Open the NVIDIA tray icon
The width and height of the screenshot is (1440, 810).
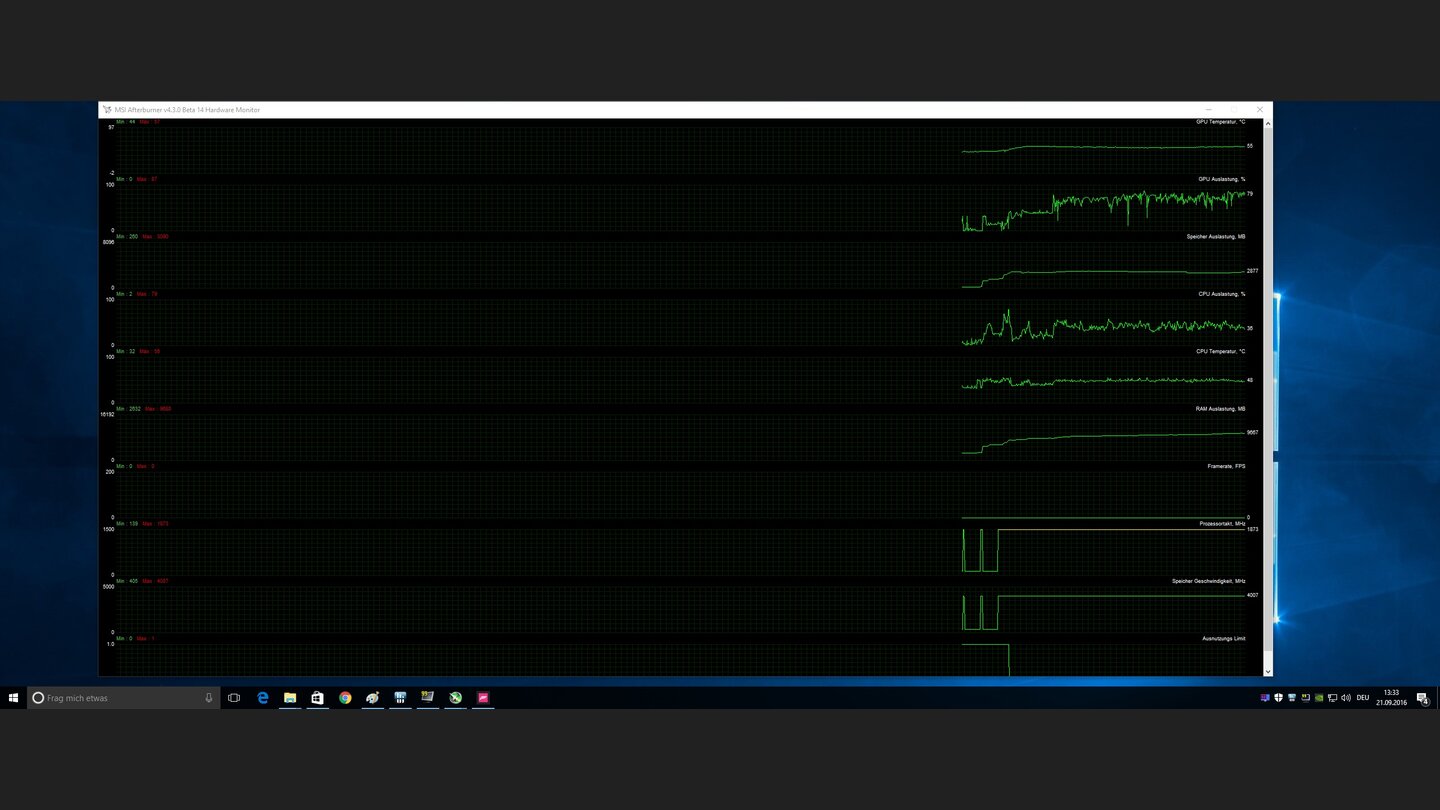[1319, 698]
